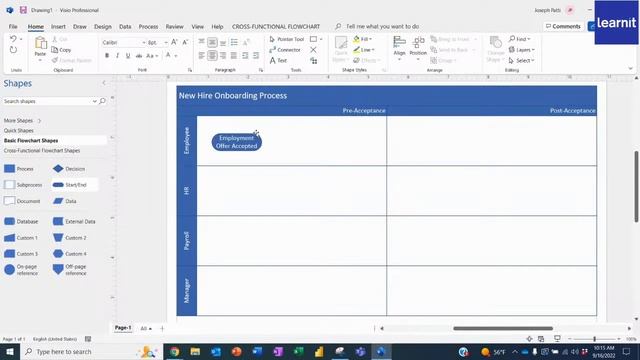Viewport: 640px width, 360px height.
Task: Click the Connection Point X tool
Action: [x=313, y=50]
